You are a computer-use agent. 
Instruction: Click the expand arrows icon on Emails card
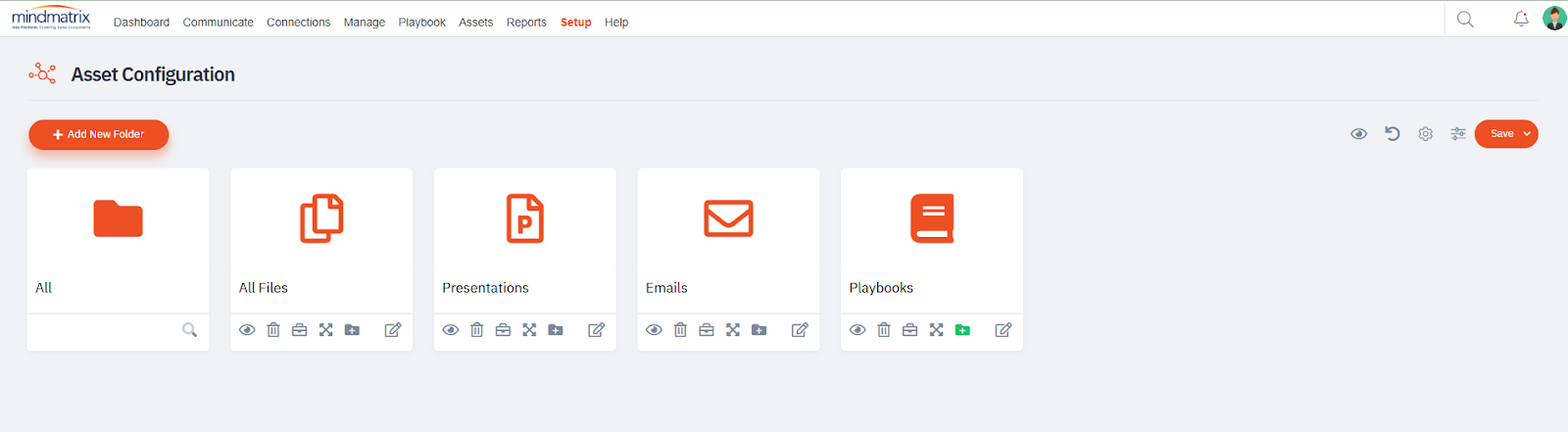(x=733, y=330)
